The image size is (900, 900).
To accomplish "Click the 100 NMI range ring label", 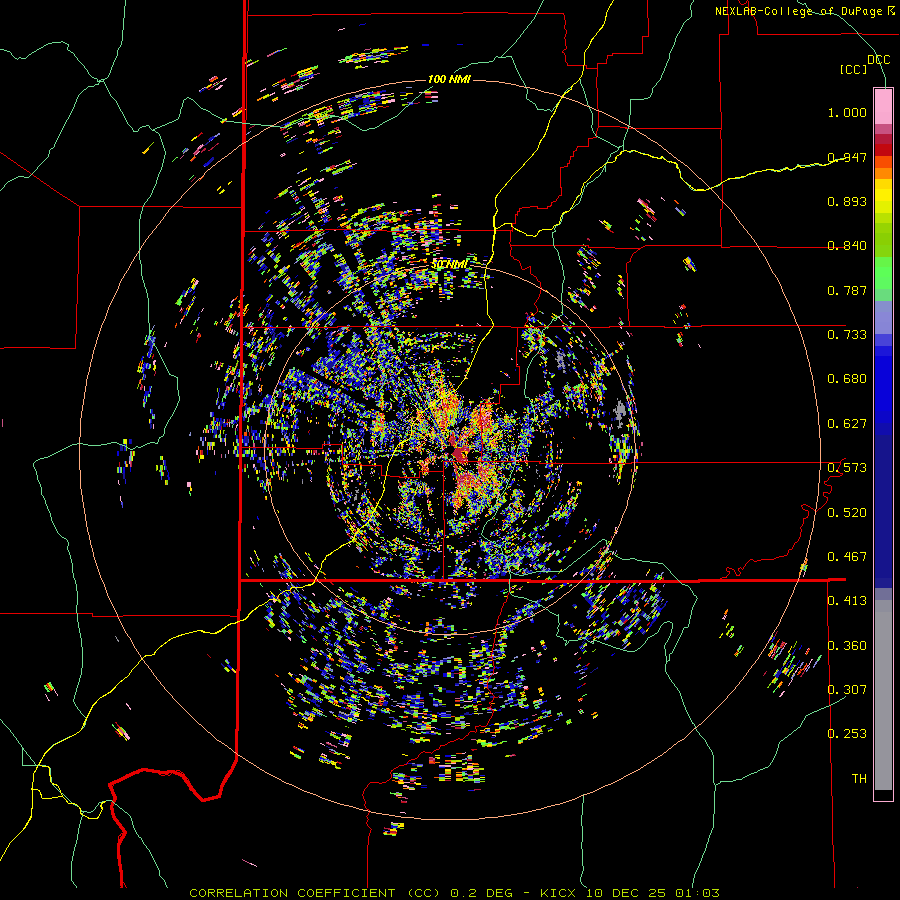I will tap(449, 79).
